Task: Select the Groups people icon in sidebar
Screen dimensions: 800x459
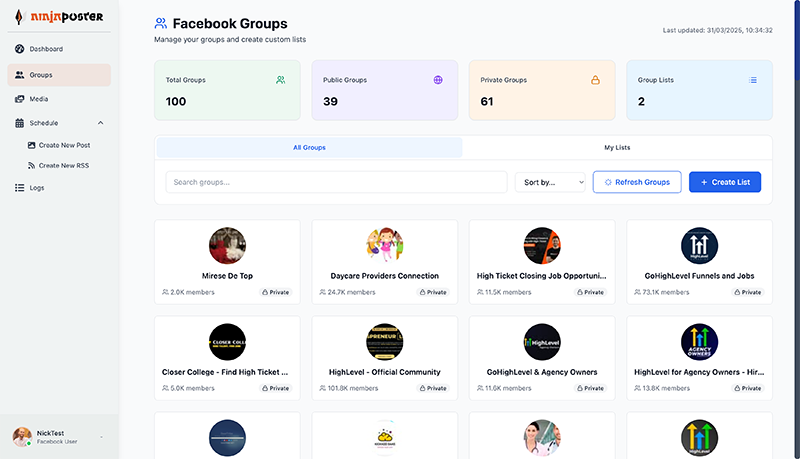Action: 19,75
